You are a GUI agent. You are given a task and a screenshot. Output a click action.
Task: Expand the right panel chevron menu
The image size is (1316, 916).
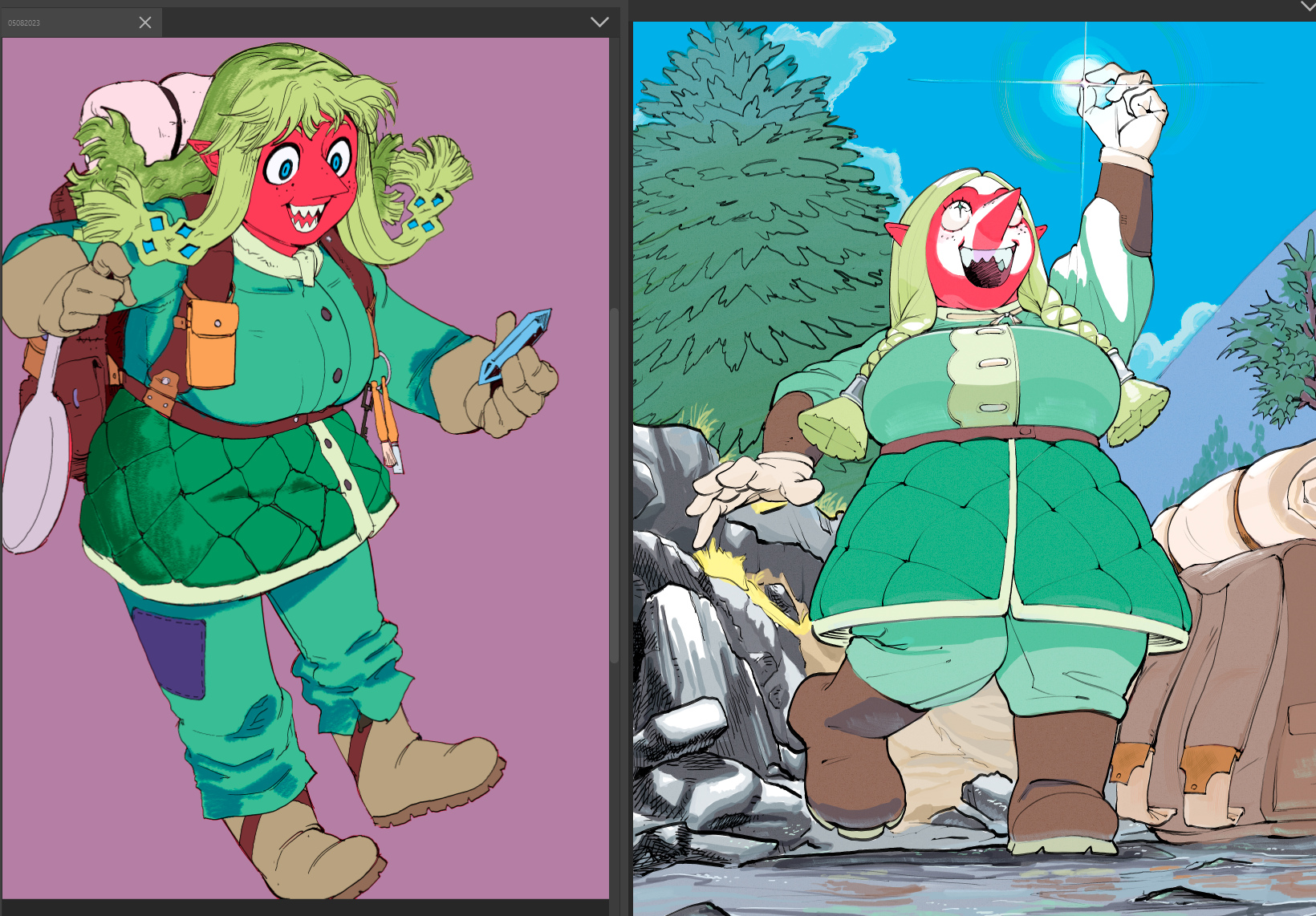point(1308,6)
